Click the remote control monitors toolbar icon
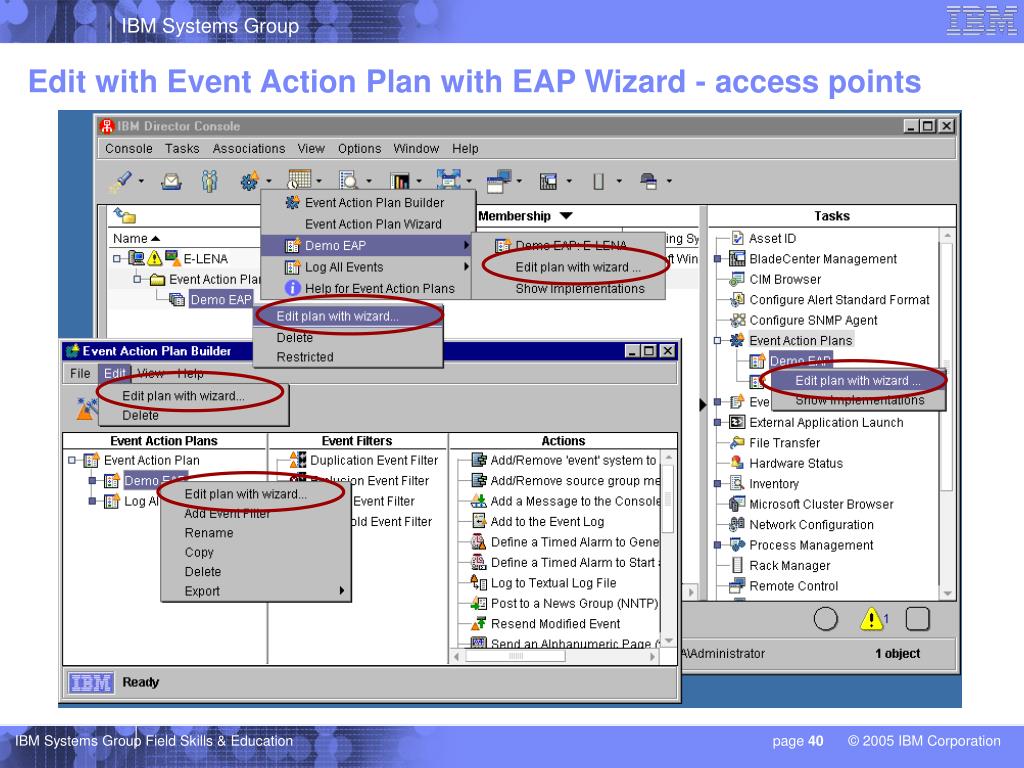The image size is (1024, 768). pyautogui.click(x=499, y=181)
